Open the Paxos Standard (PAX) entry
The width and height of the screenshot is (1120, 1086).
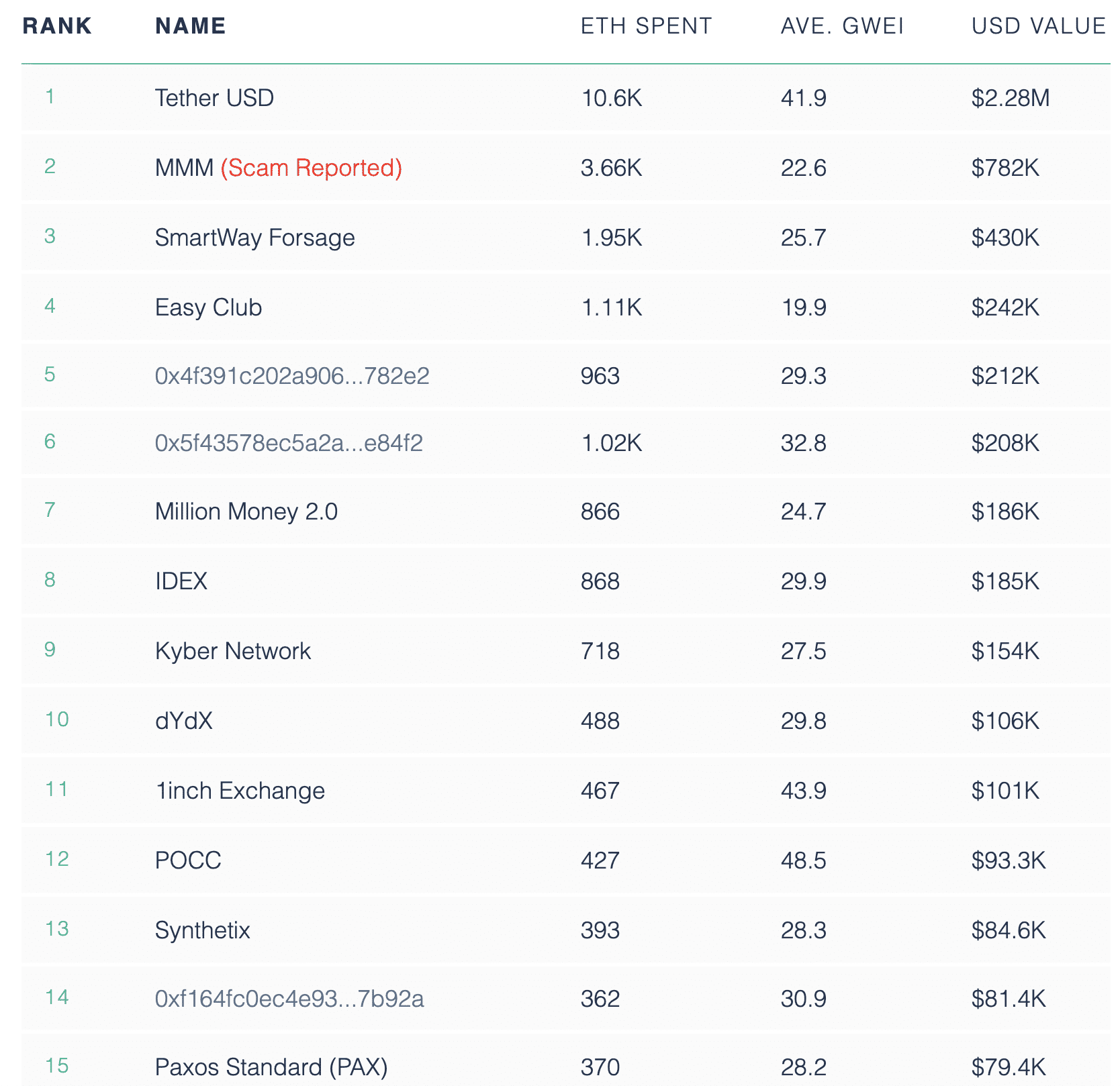pyautogui.click(x=271, y=1067)
